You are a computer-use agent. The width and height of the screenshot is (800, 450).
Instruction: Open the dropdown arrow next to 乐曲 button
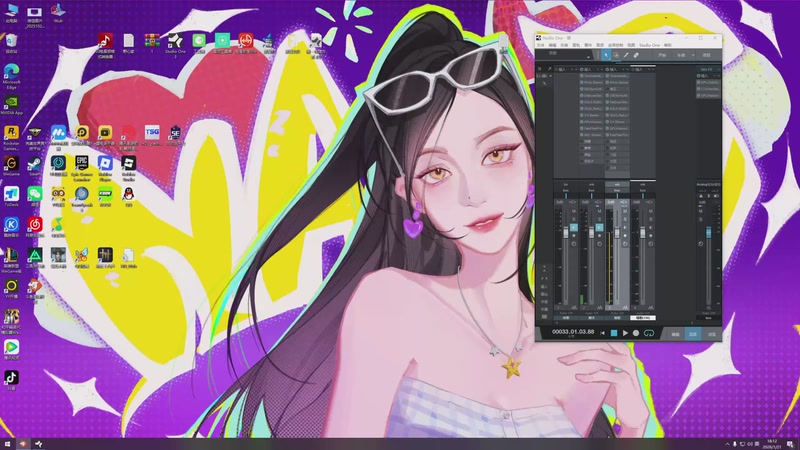(x=693, y=55)
